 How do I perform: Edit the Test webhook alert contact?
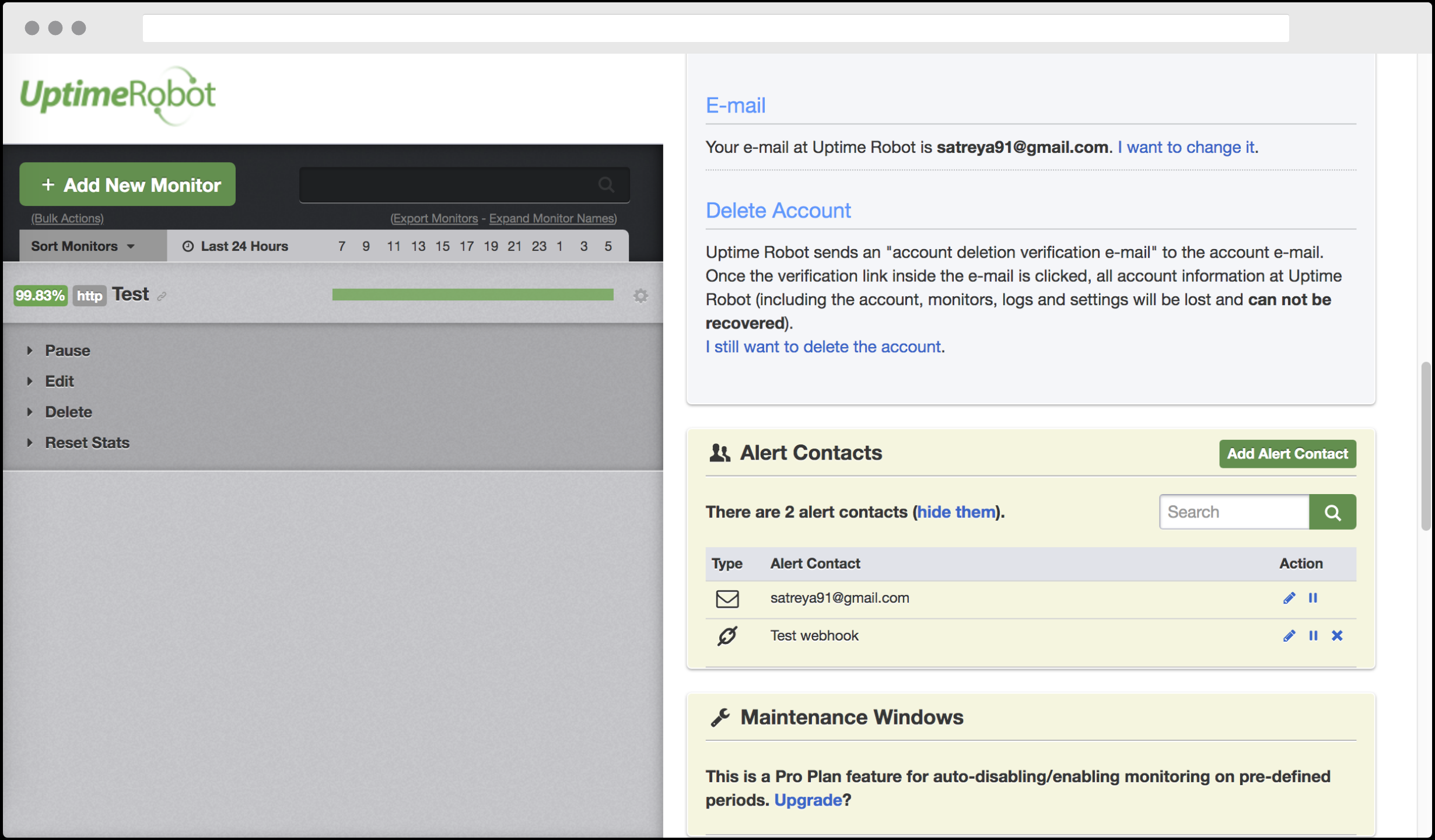click(x=1289, y=635)
